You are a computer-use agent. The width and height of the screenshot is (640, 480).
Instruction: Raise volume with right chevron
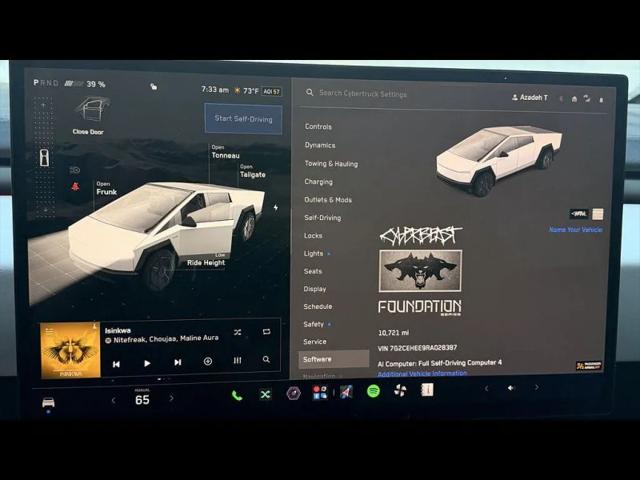coord(536,387)
